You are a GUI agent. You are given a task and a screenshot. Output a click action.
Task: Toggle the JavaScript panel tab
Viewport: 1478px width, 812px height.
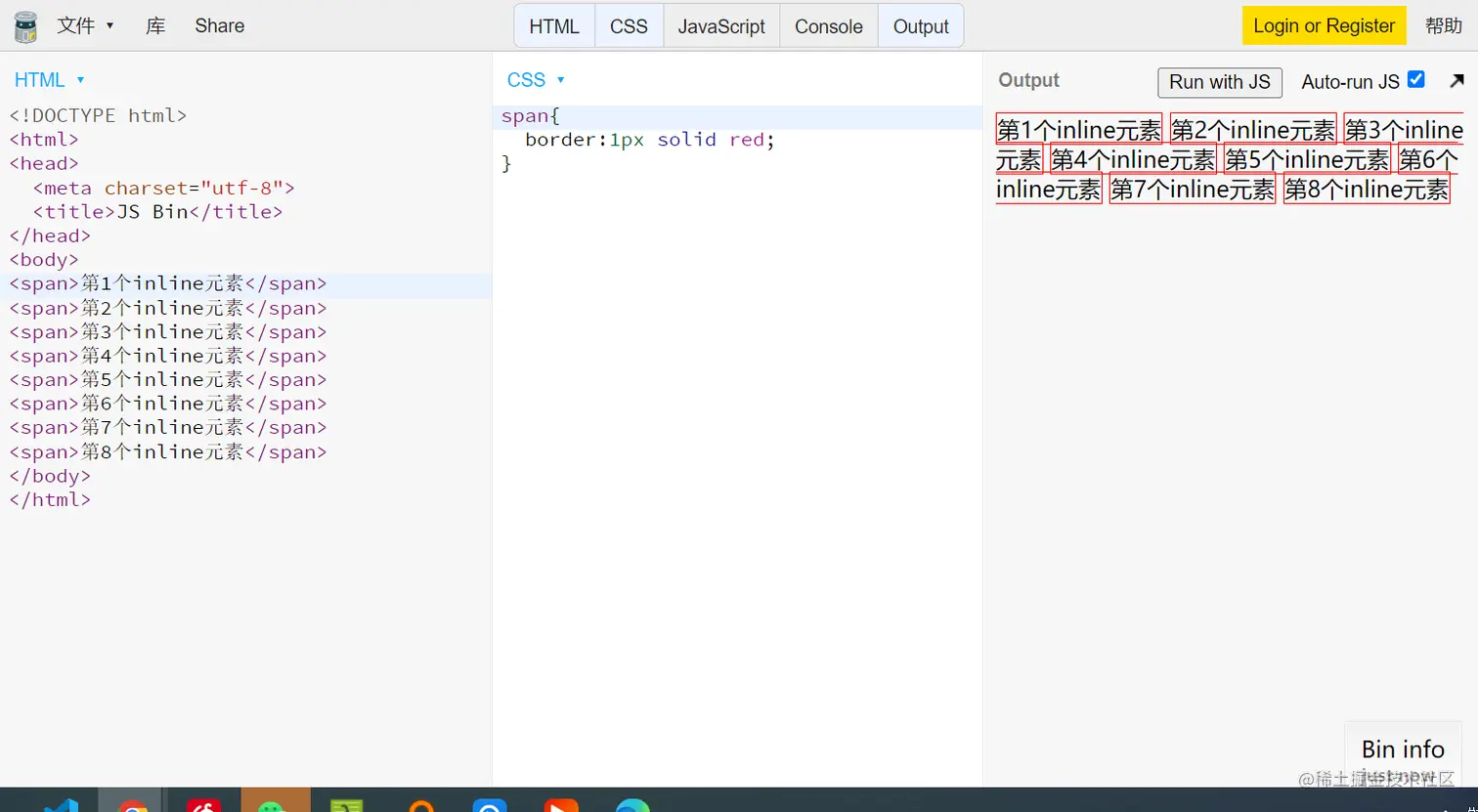721,26
